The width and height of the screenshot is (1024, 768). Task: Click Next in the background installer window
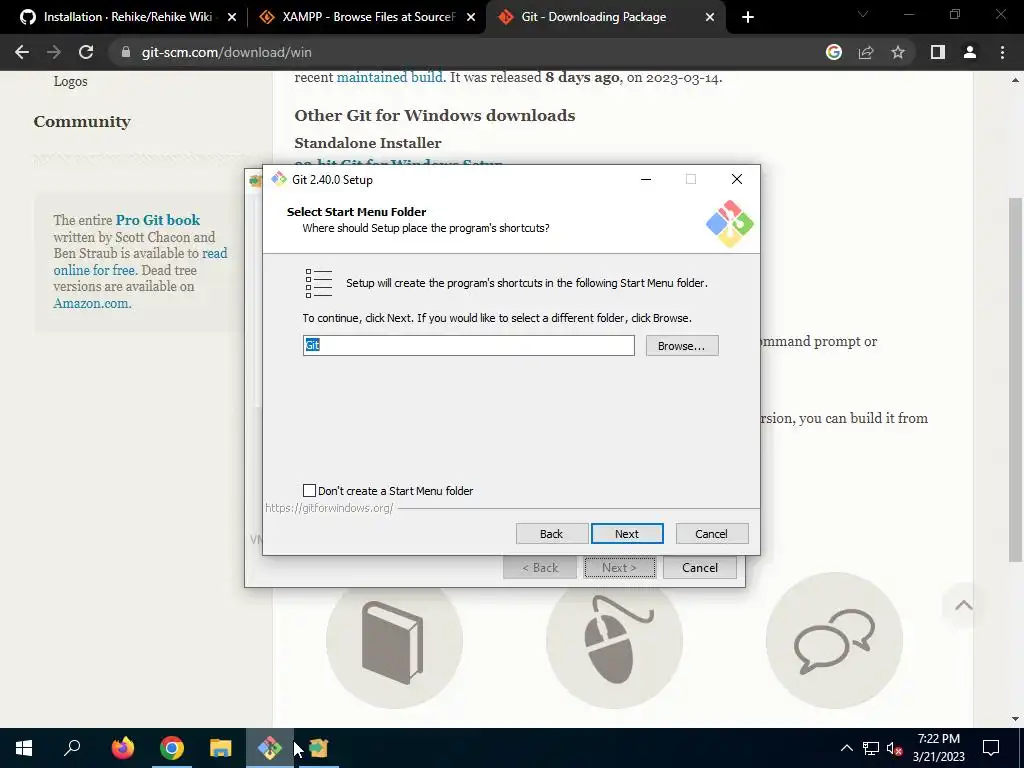click(619, 568)
